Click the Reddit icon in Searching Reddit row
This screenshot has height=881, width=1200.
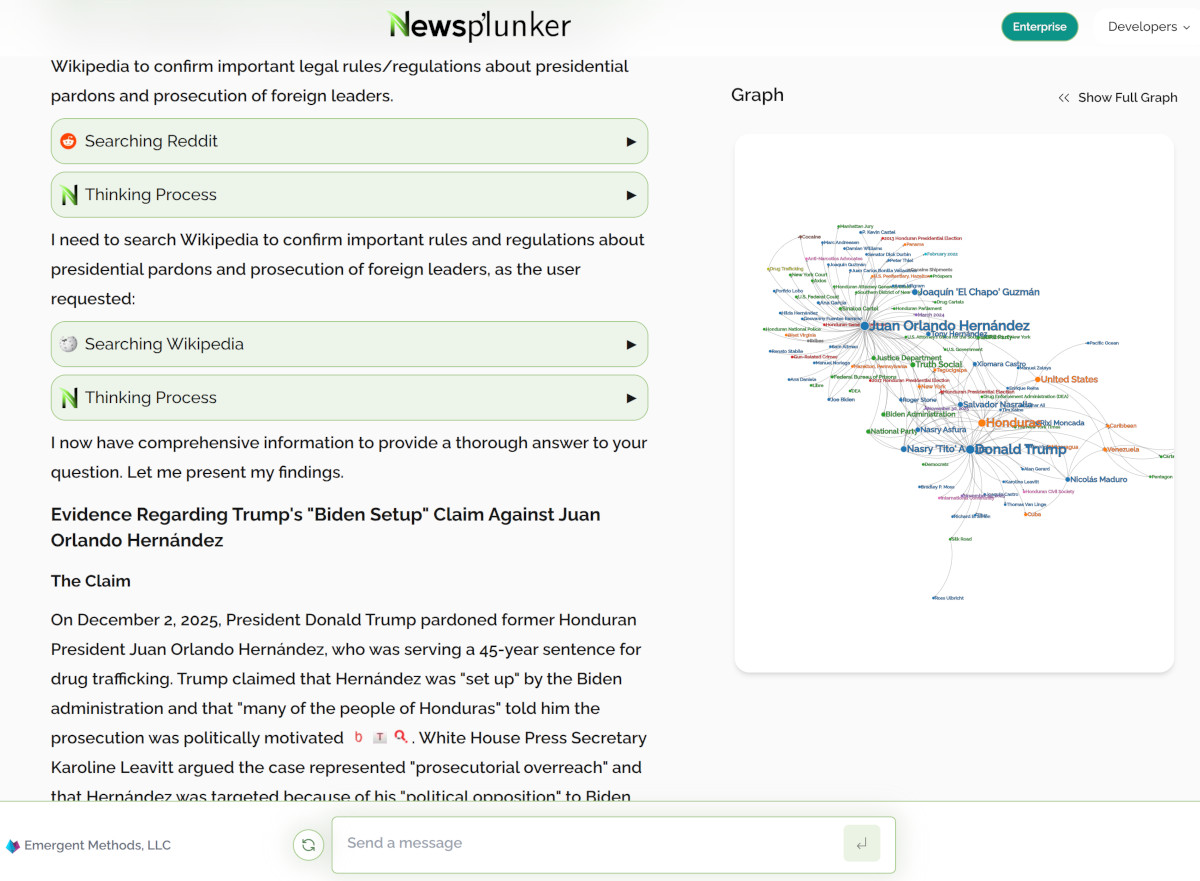click(68, 141)
